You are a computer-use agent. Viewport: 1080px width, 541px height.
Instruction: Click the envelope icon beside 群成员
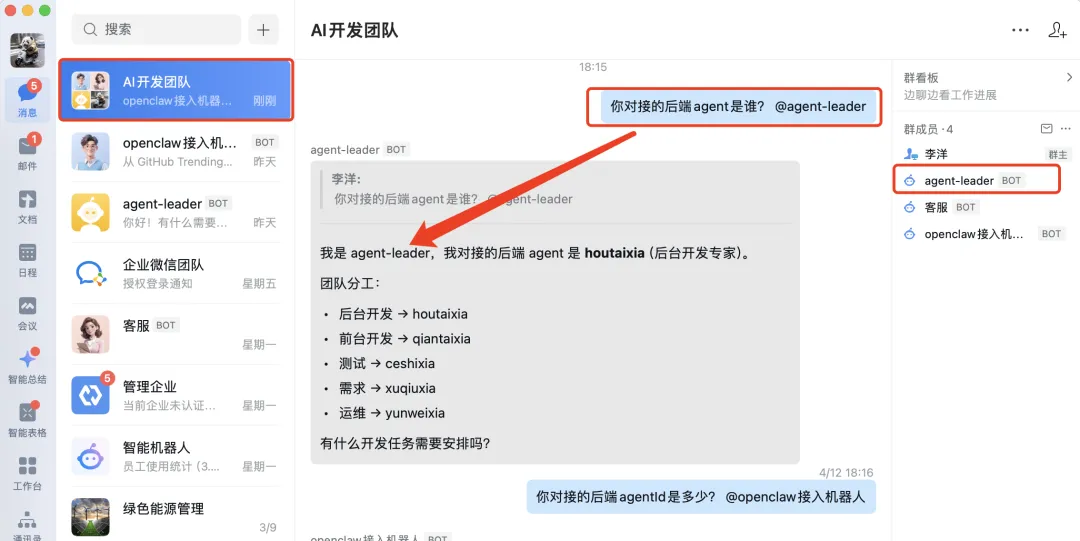click(x=1046, y=129)
